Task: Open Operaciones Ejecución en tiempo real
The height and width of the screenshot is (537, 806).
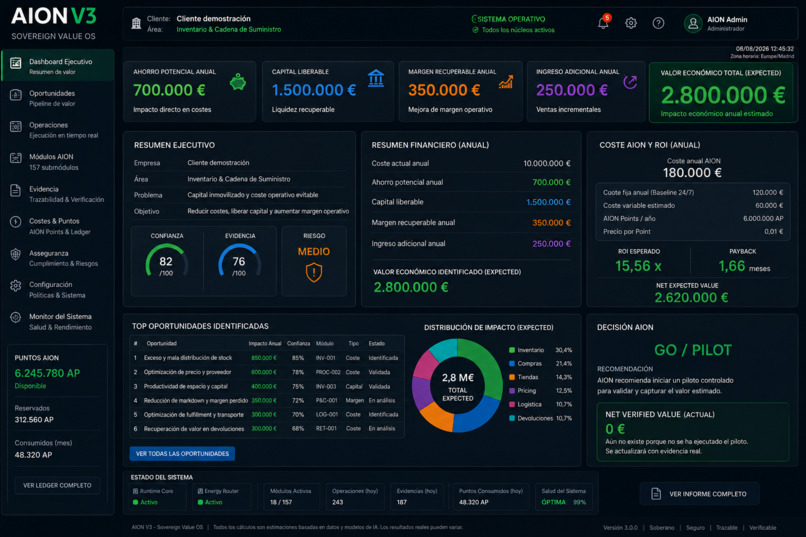Action: [58, 129]
